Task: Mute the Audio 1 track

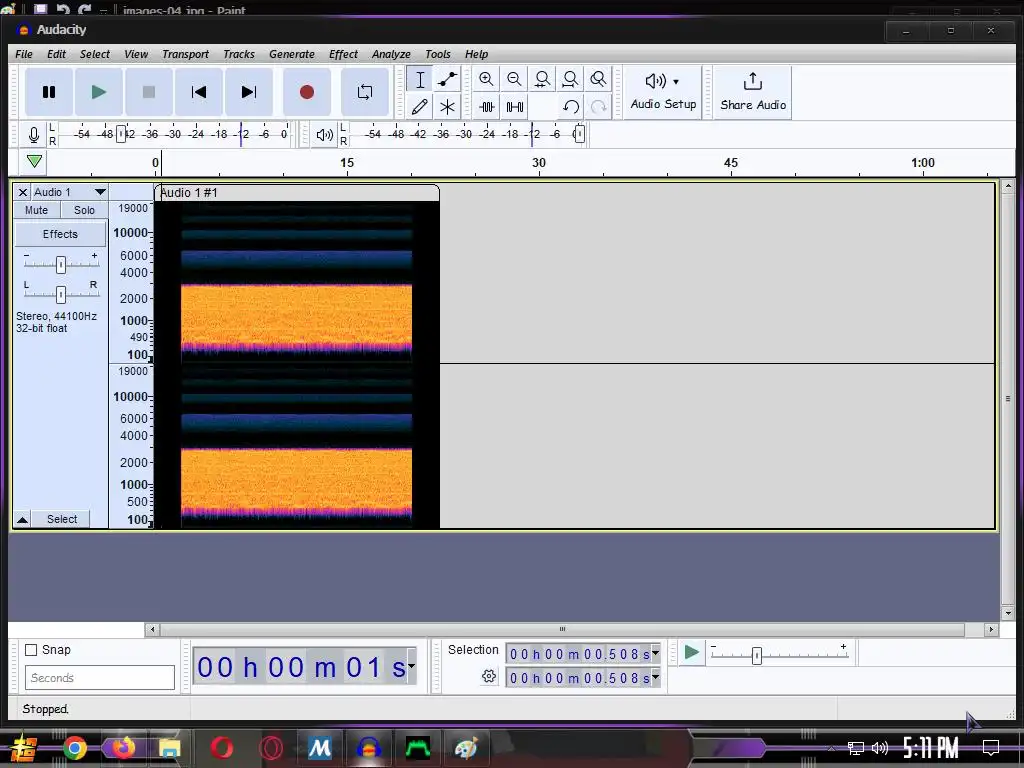Action: click(x=37, y=210)
